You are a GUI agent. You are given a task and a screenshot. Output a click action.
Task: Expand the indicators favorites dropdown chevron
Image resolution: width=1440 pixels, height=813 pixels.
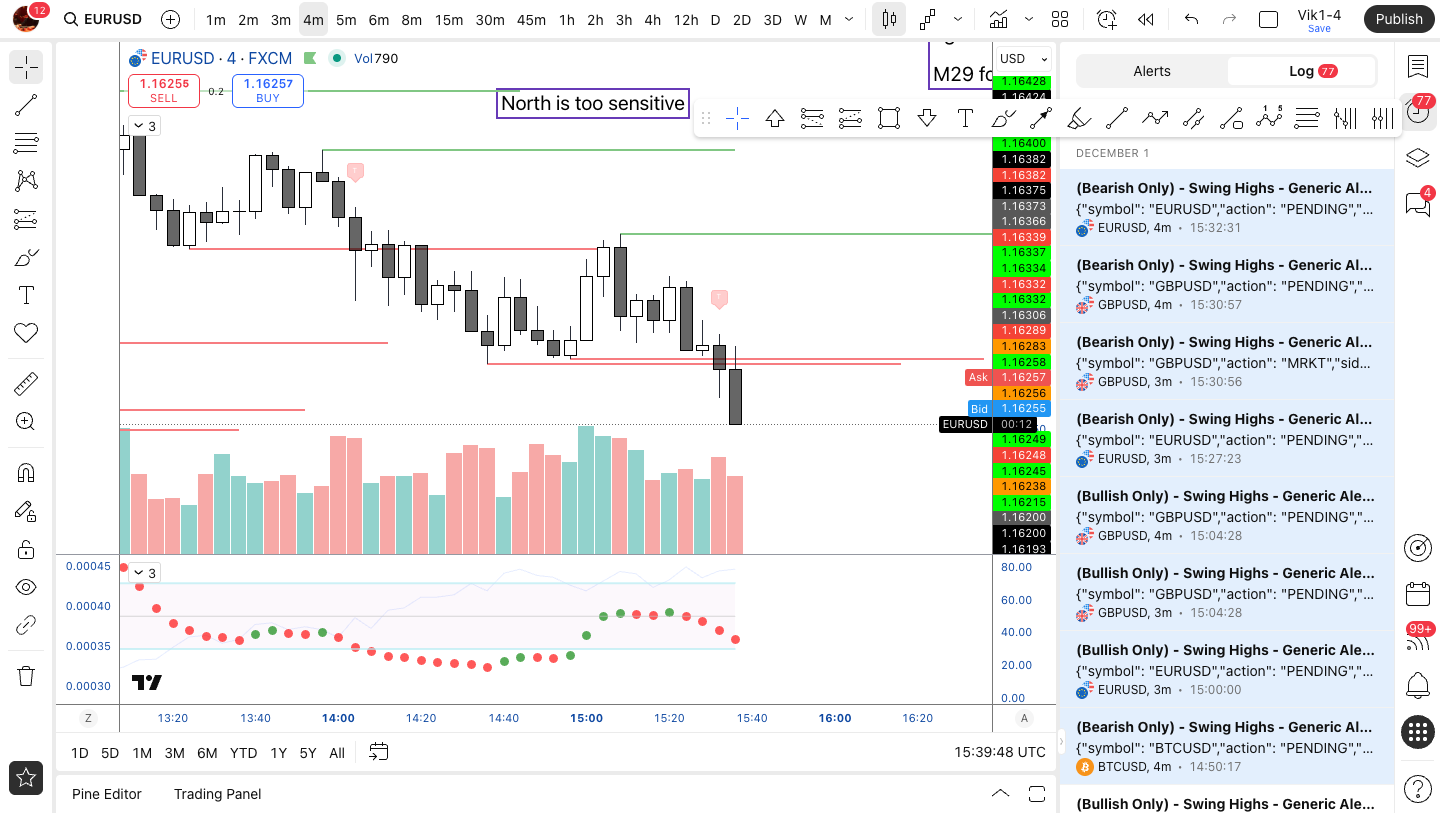1030,19
